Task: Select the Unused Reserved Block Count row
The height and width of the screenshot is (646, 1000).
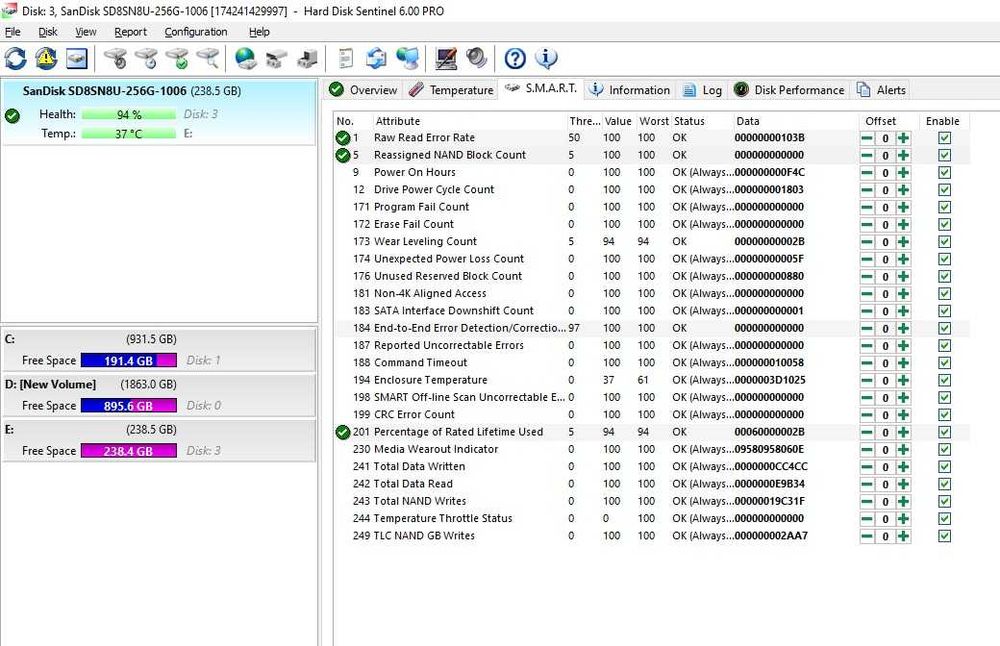Action: (652, 276)
